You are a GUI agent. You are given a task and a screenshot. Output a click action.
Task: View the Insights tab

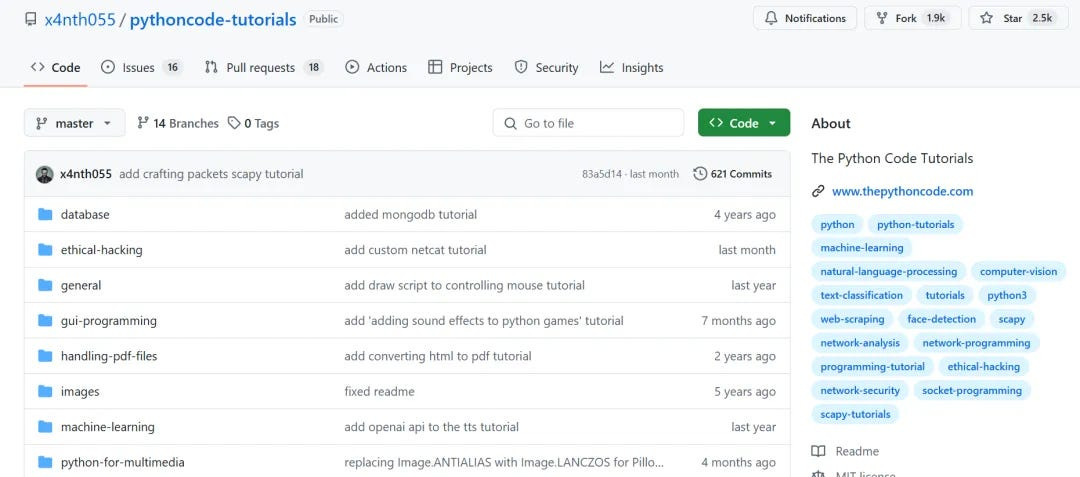[632, 67]
